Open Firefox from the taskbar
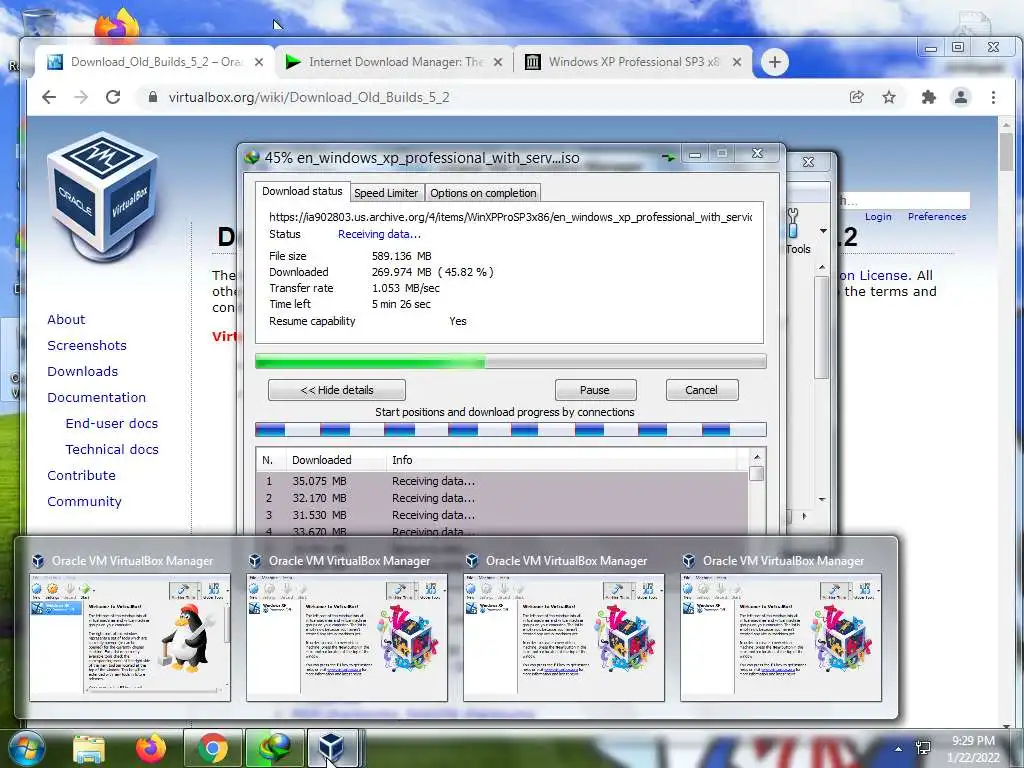 click(x=151, y=749)
